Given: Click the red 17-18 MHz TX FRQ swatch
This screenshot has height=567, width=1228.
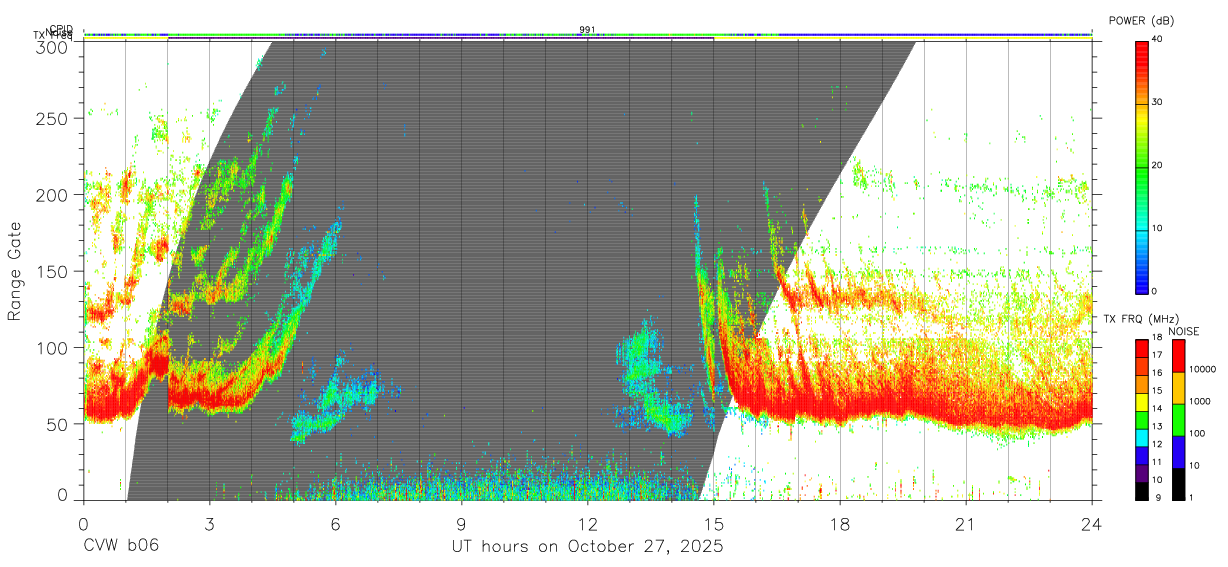Looking at the screenshot, I should pos(1141,349).
